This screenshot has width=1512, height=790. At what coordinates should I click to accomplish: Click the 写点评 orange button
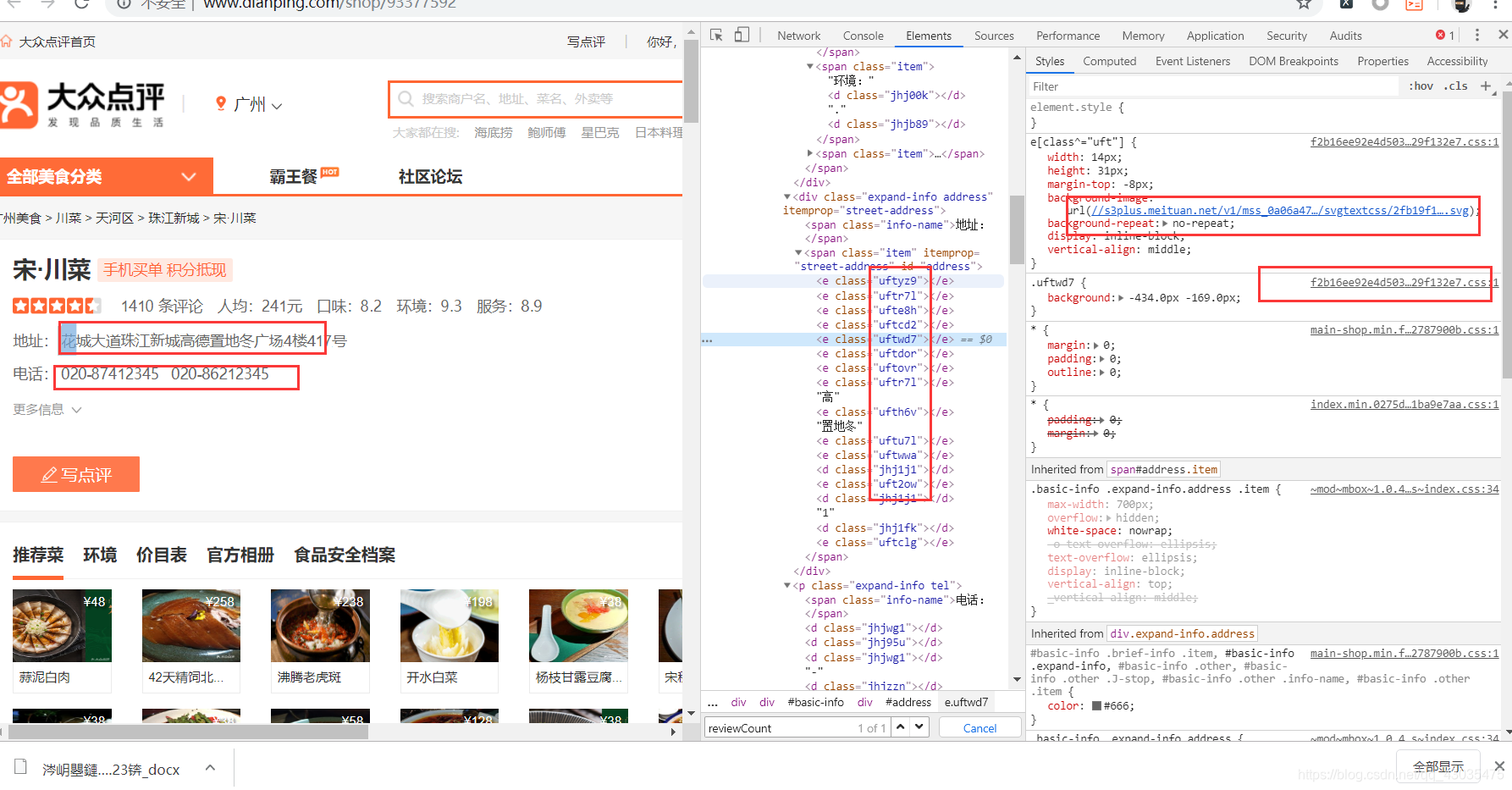76,474
